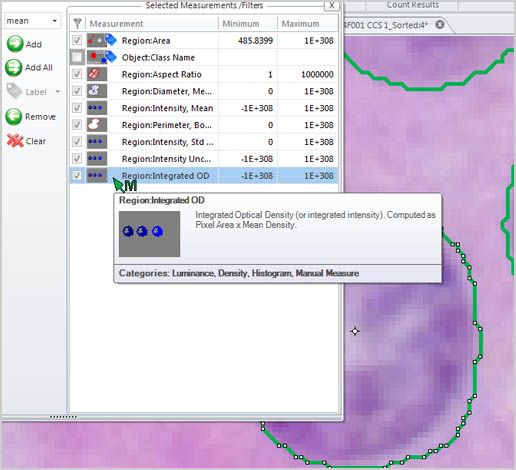Click the green Add arrow icon
Screen dimensions: 516x470
[15, 44]
